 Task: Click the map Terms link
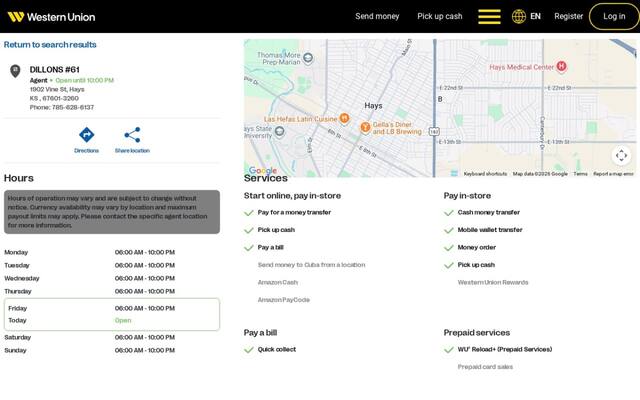pos(580,174)
